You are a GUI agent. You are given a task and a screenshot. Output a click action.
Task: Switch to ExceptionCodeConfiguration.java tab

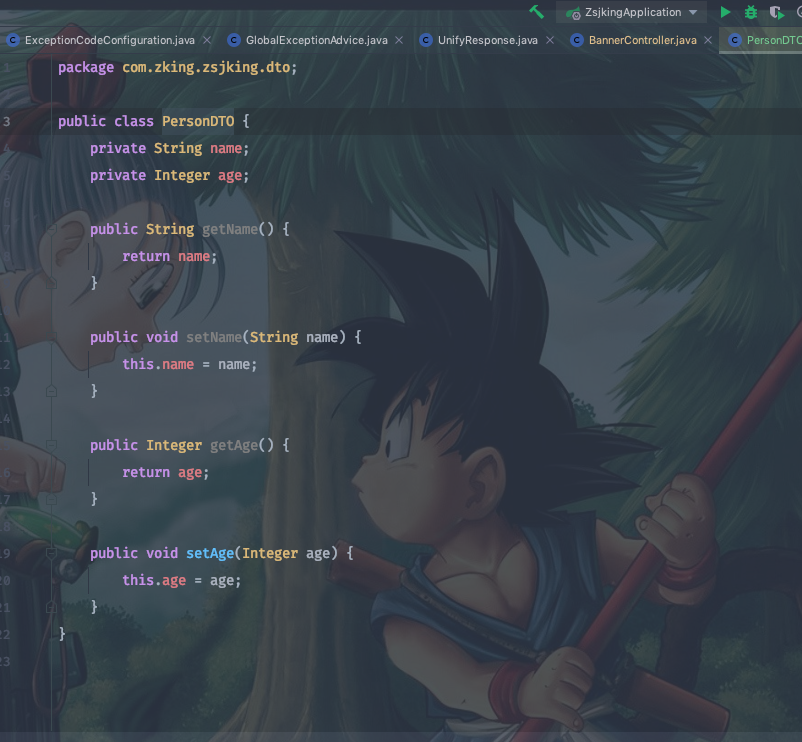coord(109,40)
